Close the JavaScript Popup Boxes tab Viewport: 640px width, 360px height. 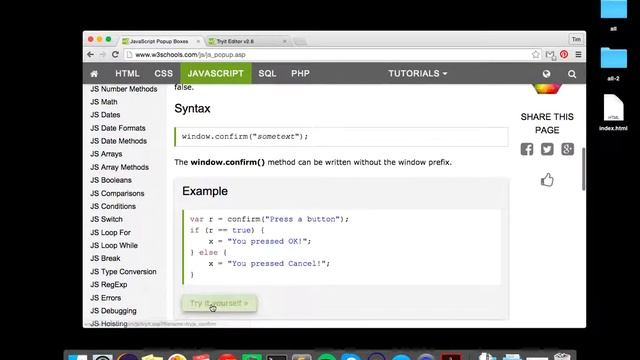pos(198,41)
